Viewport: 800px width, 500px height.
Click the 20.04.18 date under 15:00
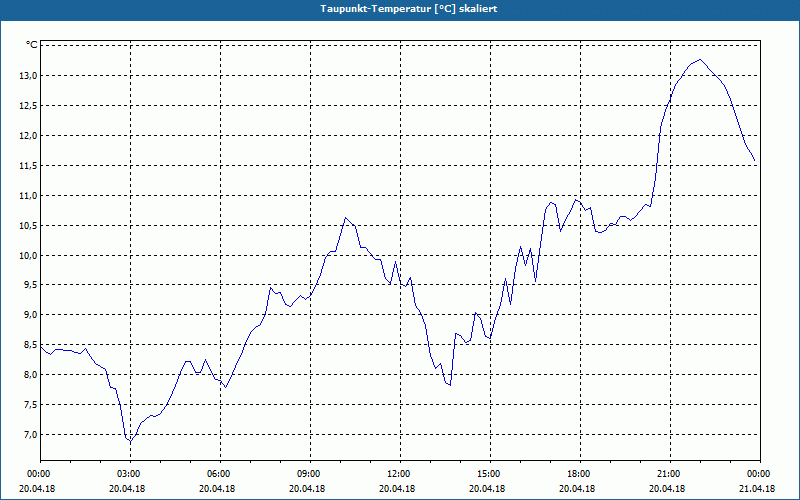click(487, 489)
